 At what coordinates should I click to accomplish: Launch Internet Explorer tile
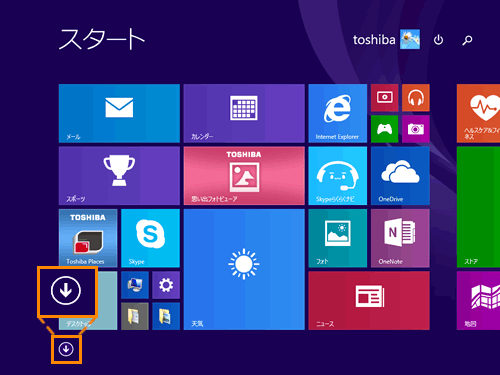pyautogui.click(x=338, y=113)
